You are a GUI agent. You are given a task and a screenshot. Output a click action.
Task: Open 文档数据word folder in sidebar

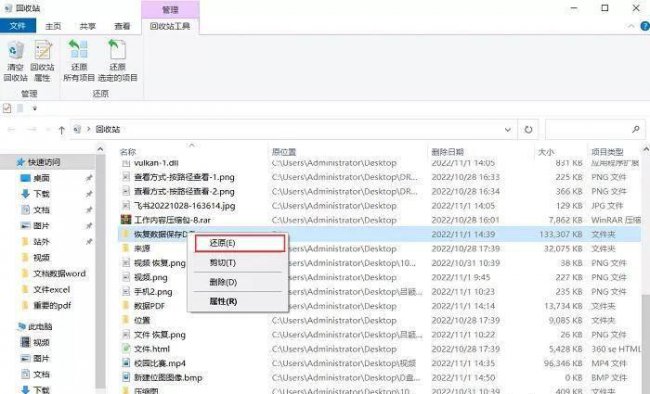point(59,273)
